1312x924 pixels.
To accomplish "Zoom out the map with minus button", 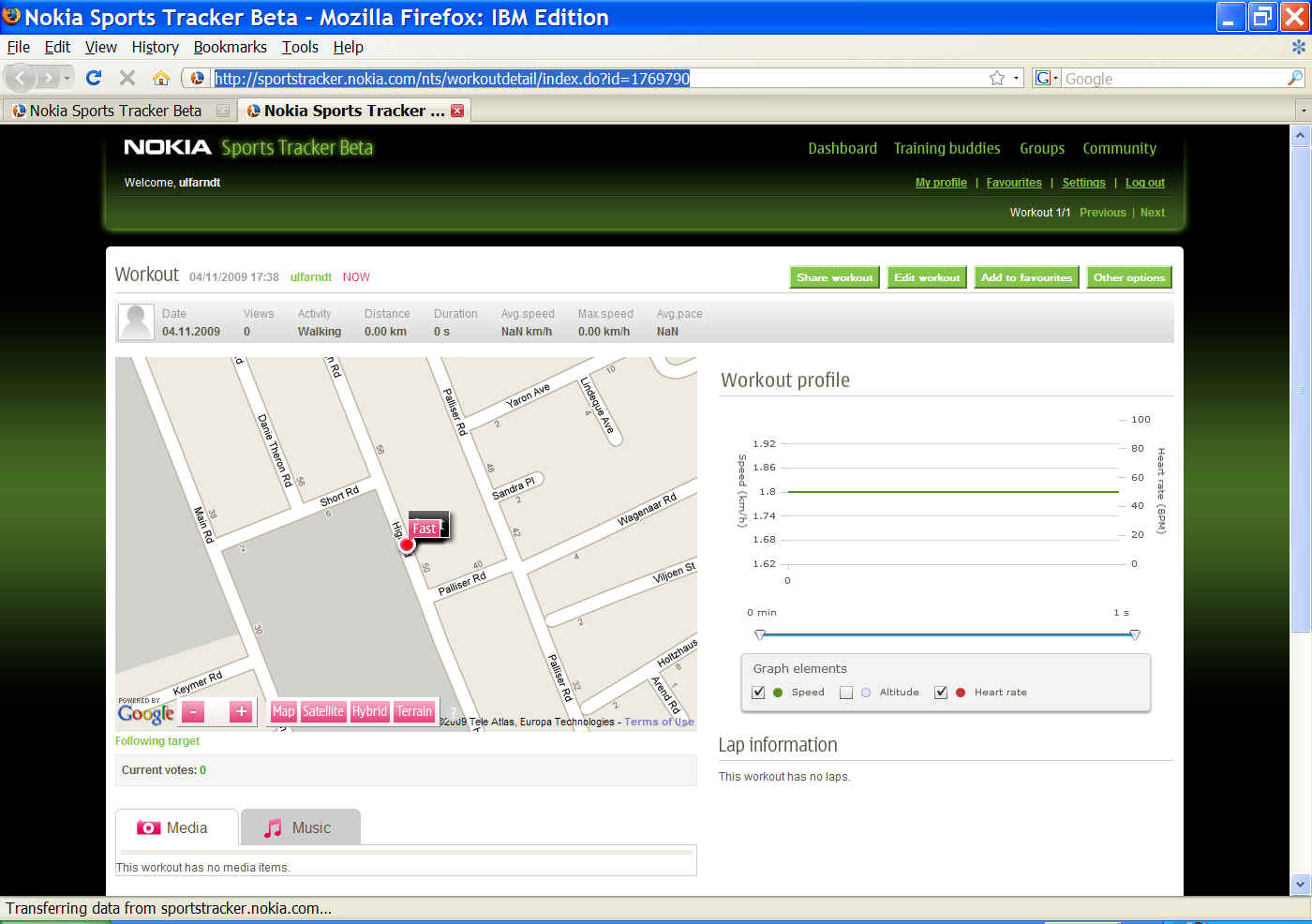I will pyautogui.click(x=193, y=712).
